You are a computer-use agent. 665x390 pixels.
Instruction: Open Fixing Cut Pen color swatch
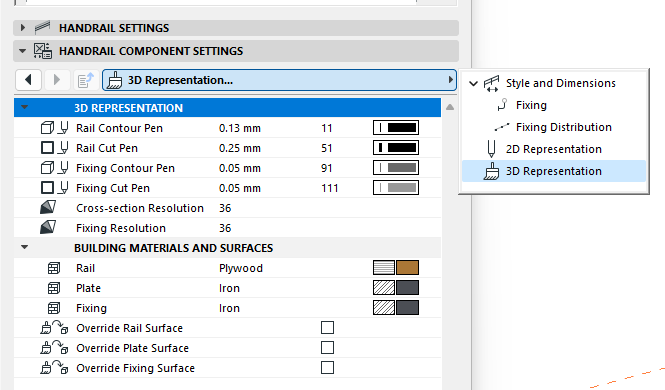(396, 187)
